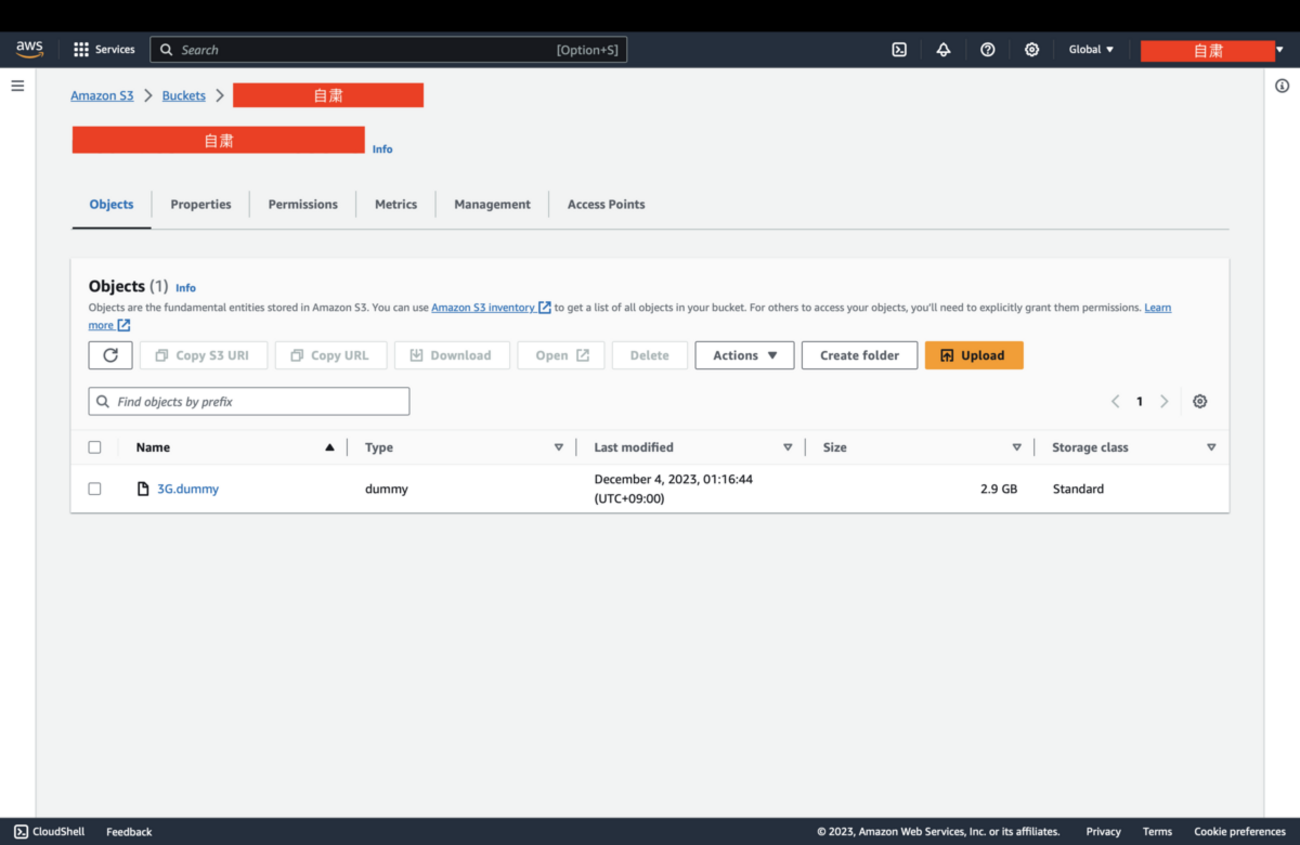
Task: Focus the AWS top Search box
Action: point(388,49)
